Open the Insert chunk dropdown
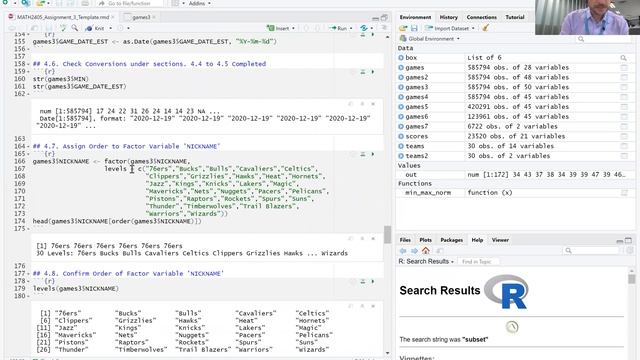 [x=281, y=28]
